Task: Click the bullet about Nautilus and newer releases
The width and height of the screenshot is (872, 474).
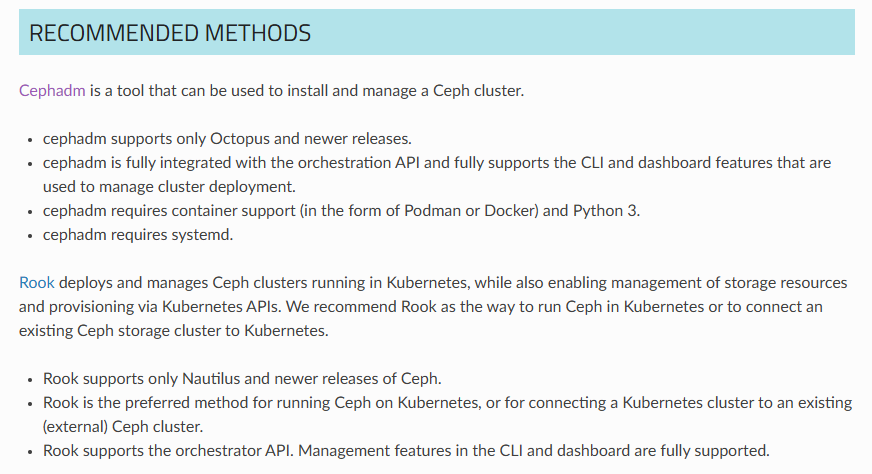Action: pyautogui.click(x=242, y=379)
